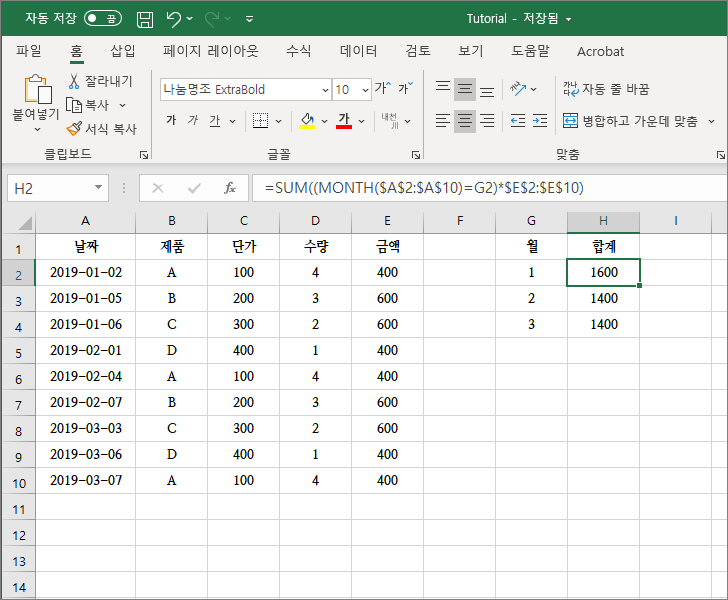Switch to the 수식 tab
Viewport: 728px width, 600px height.
[299, 51]
